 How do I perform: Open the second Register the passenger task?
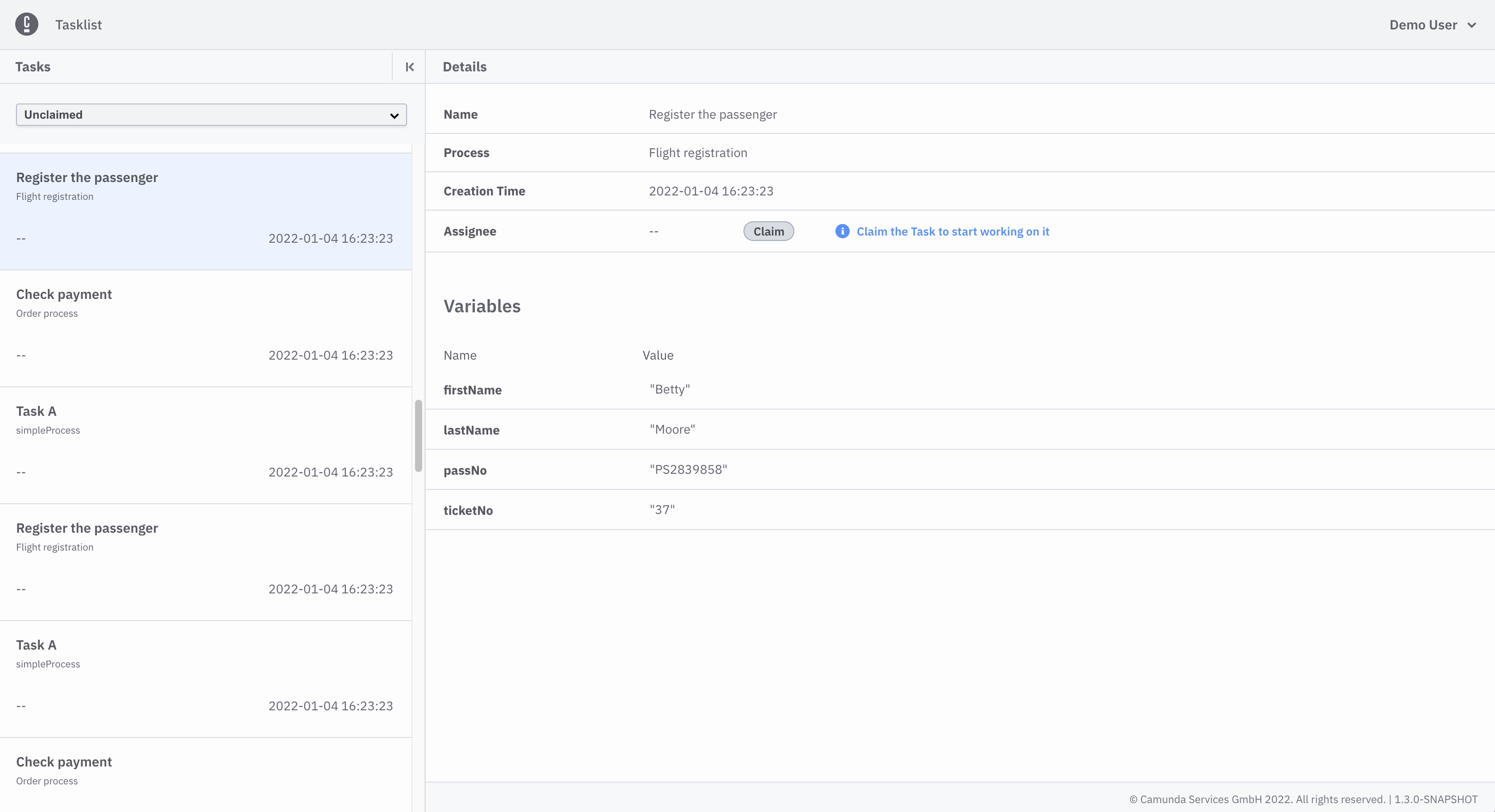click(205, 562)
